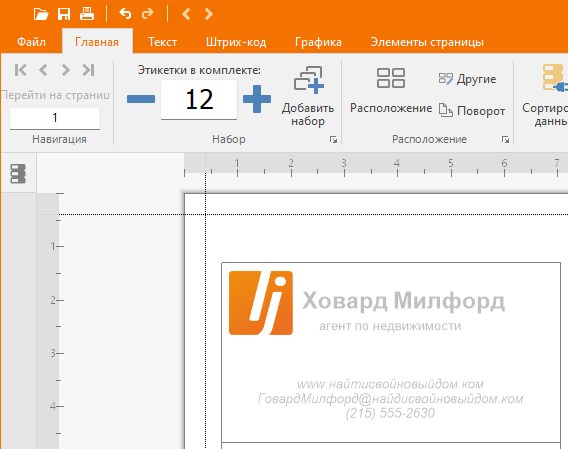
Task: Open the Другие options
Action: (x=467, y=79)
